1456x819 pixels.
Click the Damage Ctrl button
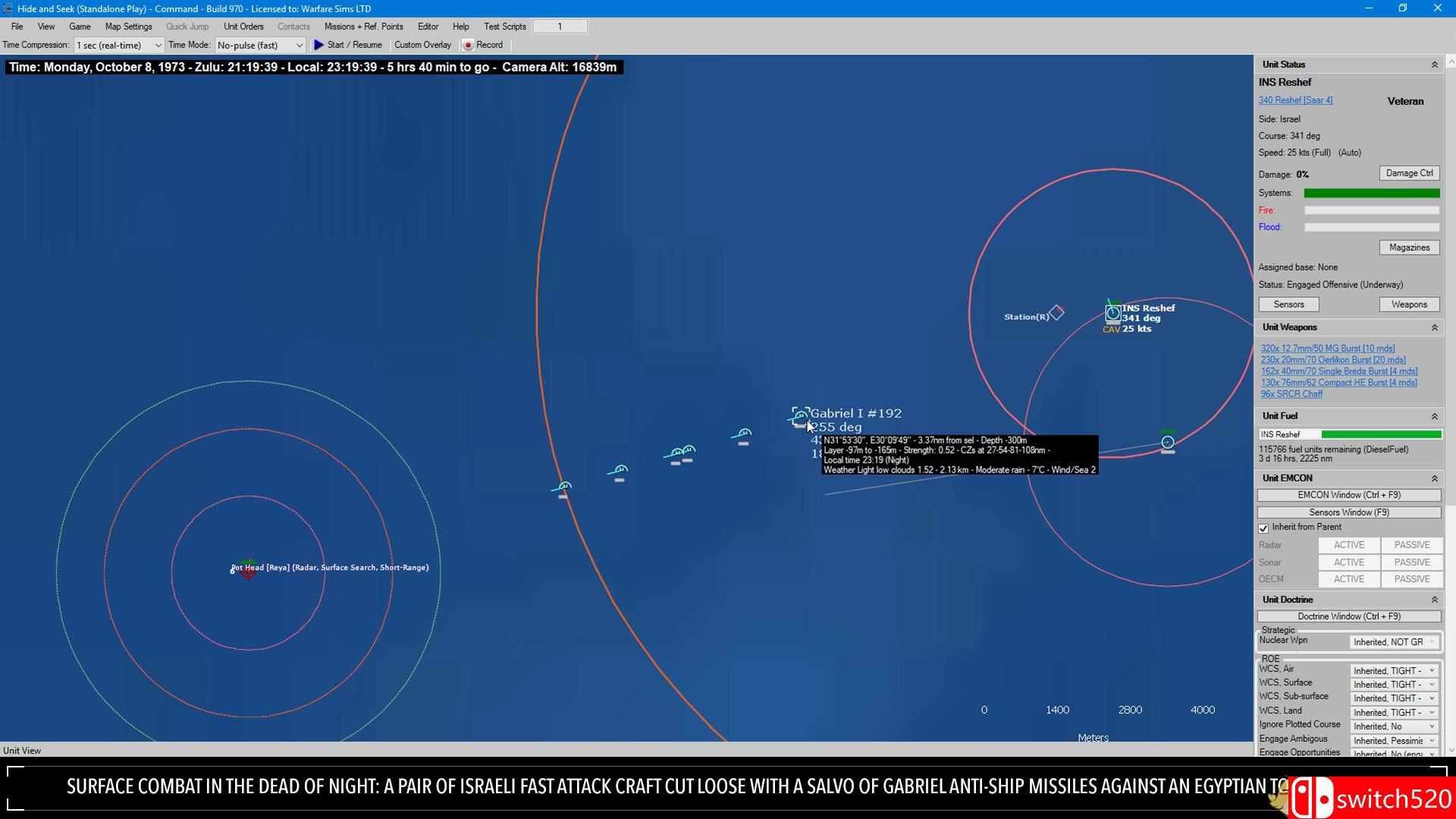(x=1409, y=174)
